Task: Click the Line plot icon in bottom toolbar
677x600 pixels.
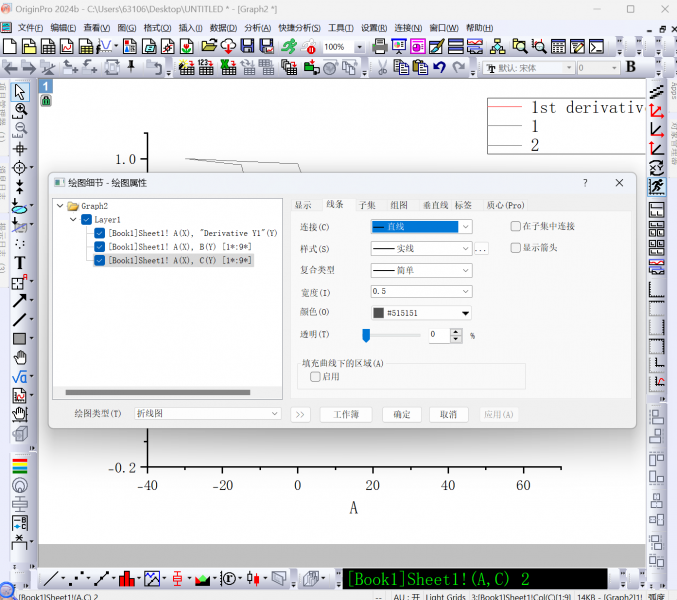Action: (51, 579)
